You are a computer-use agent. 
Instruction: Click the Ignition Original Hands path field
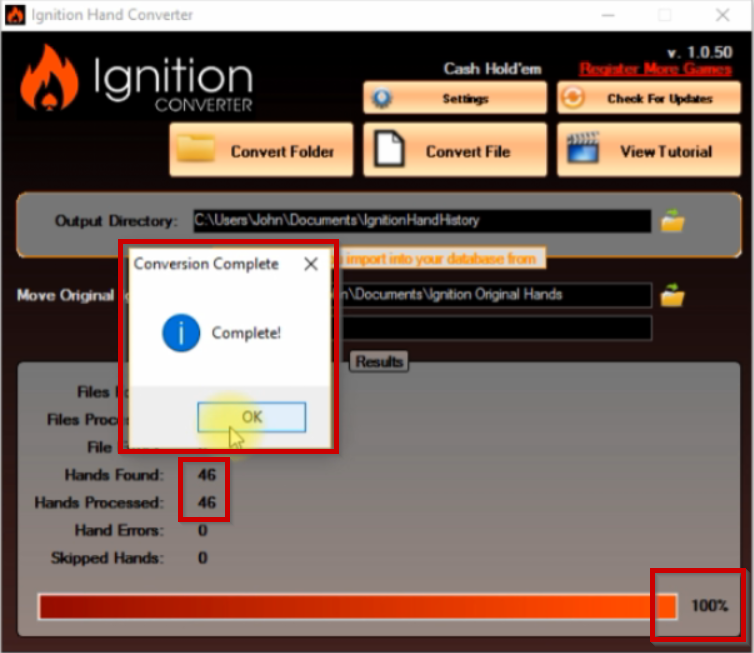click(491, 295)
